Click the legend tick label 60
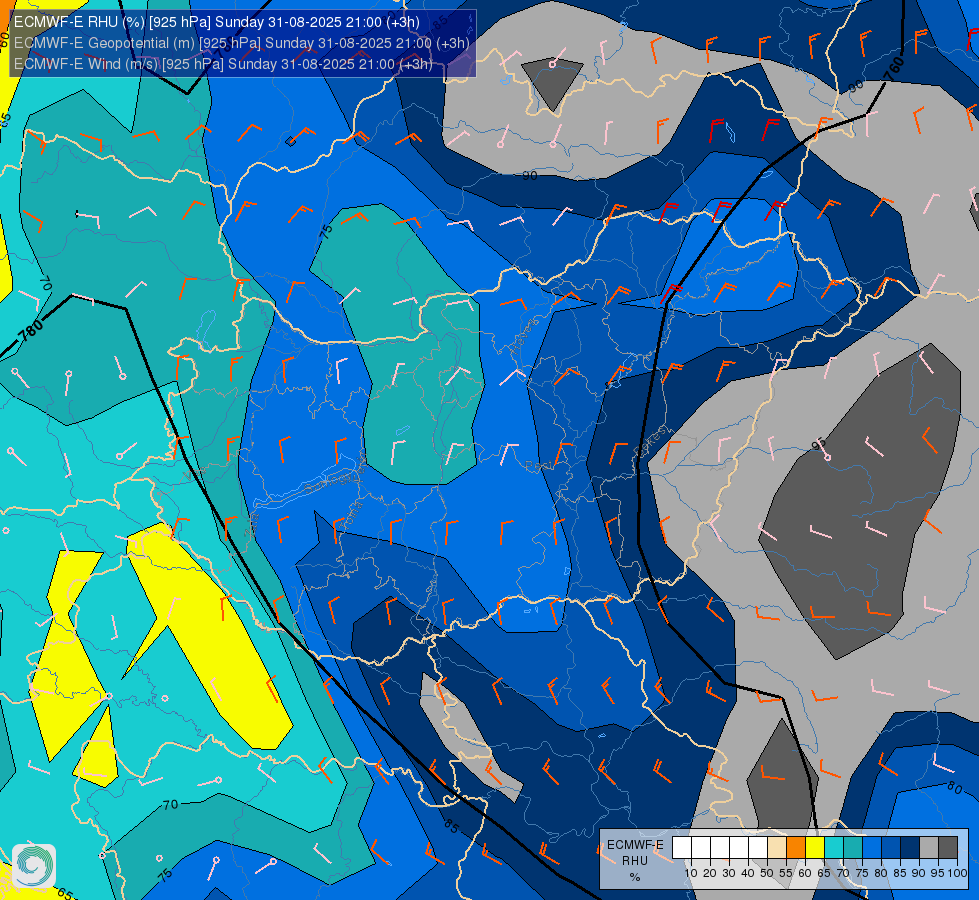This screenshot has height=900, width=979. tap(805, 873)
